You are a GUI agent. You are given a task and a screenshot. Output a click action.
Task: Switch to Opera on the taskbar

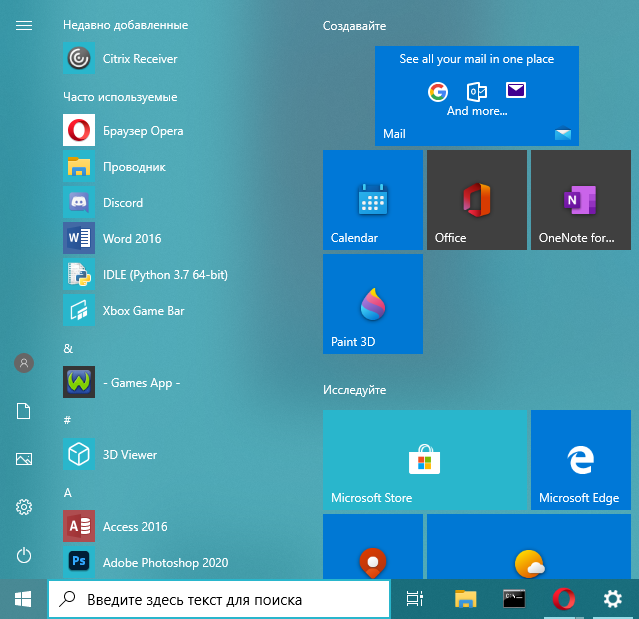tap(564, 599)
